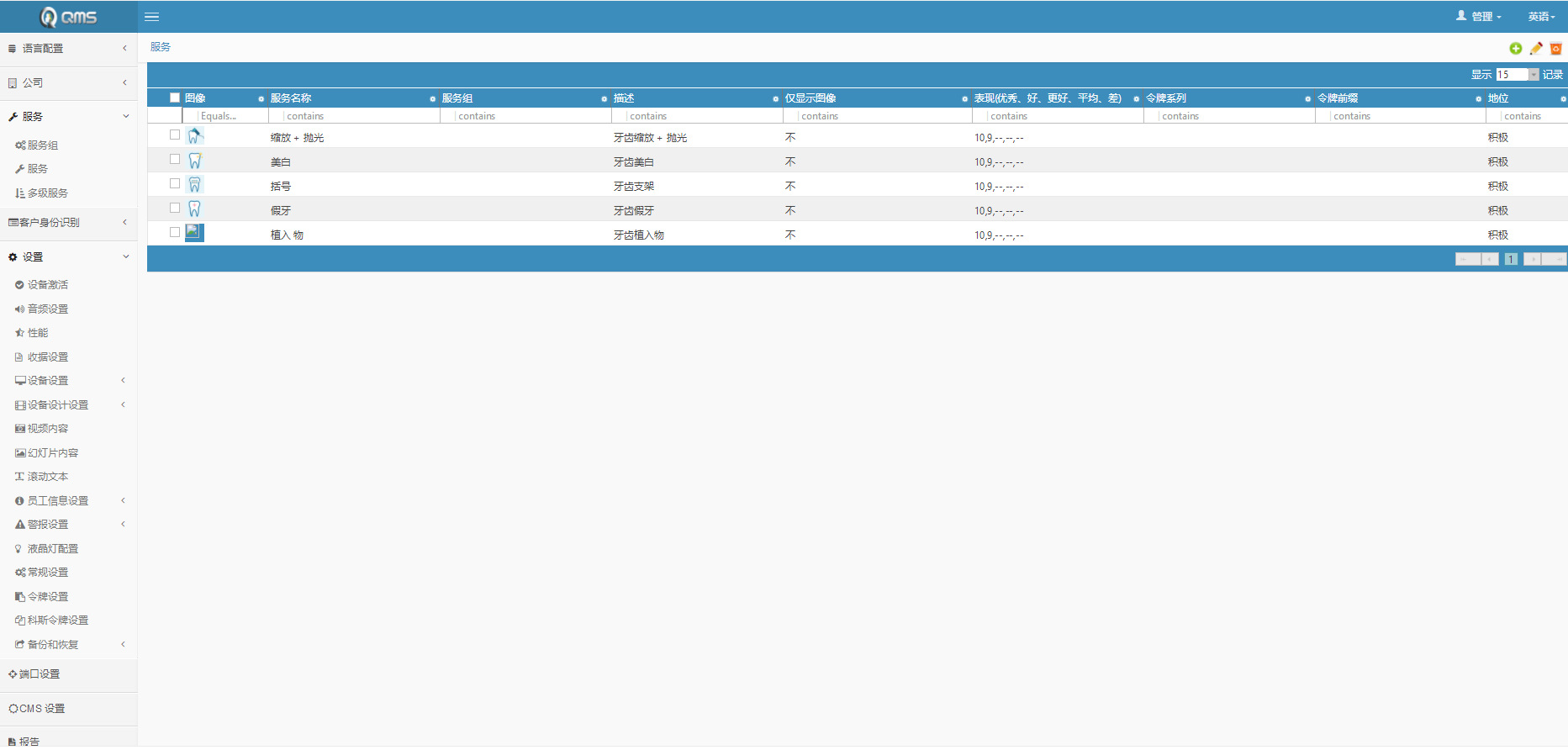Expand the 设备设计设置 submenu

[69, 405]
